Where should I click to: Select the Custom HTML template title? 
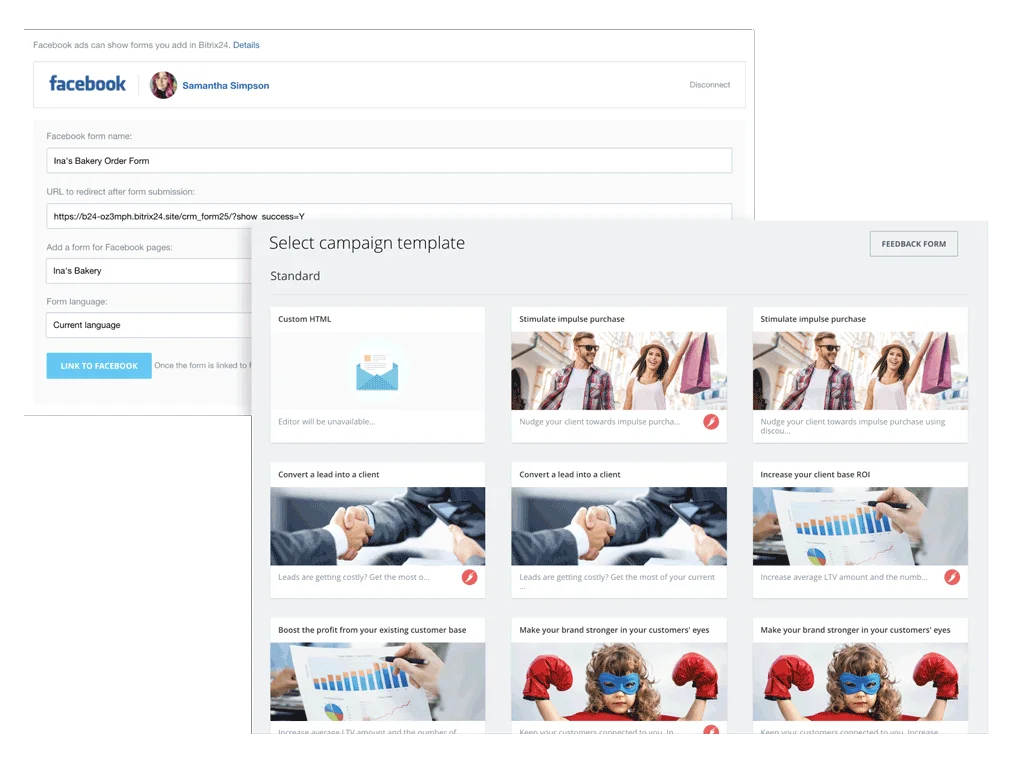[x=304, y=319]
